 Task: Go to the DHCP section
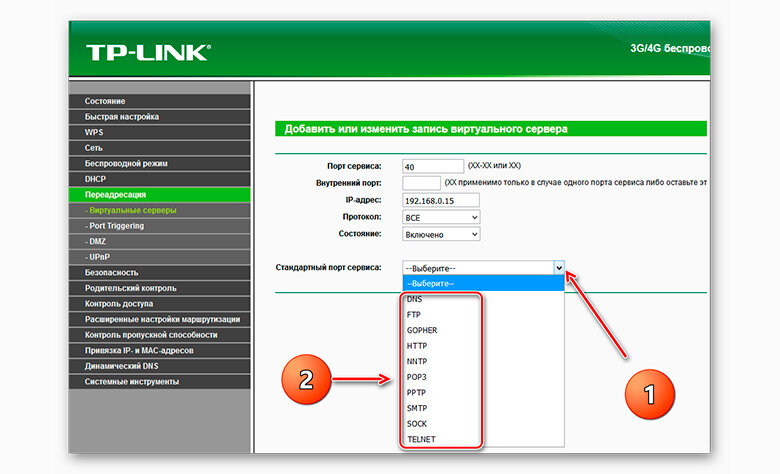coord(159,179)
